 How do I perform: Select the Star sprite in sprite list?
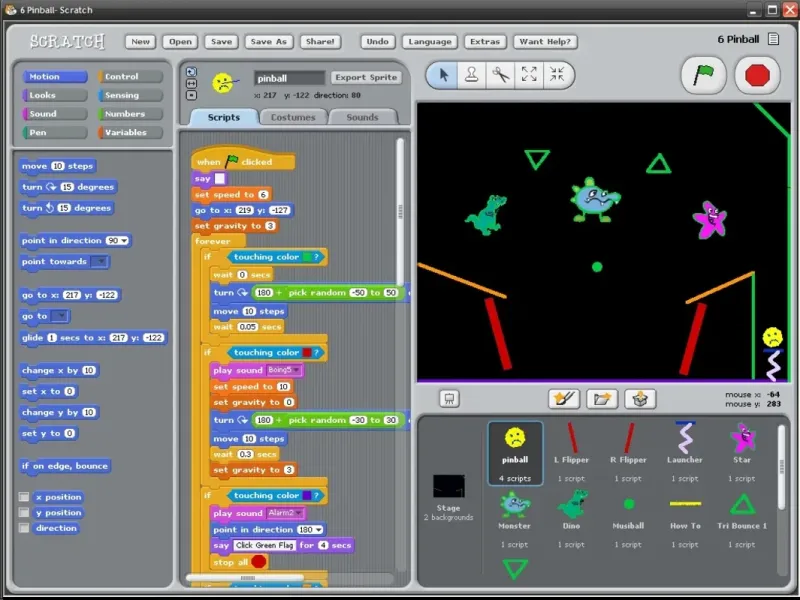coord(742,453)
